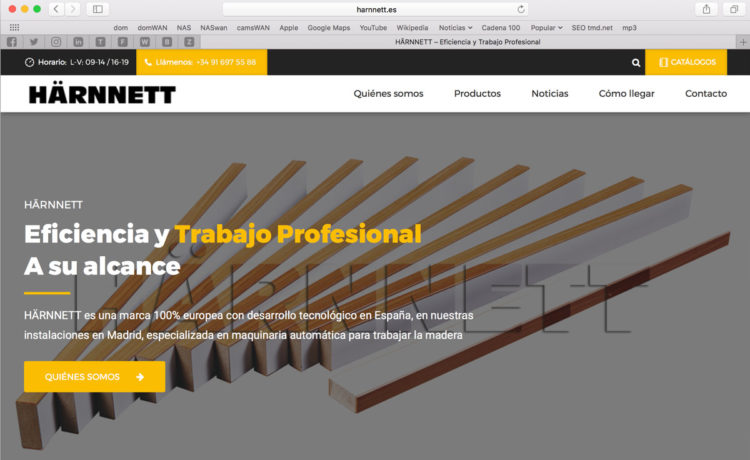Open the SEO tmd.net bookmark
750x460 pixels.
pos(592,28)
